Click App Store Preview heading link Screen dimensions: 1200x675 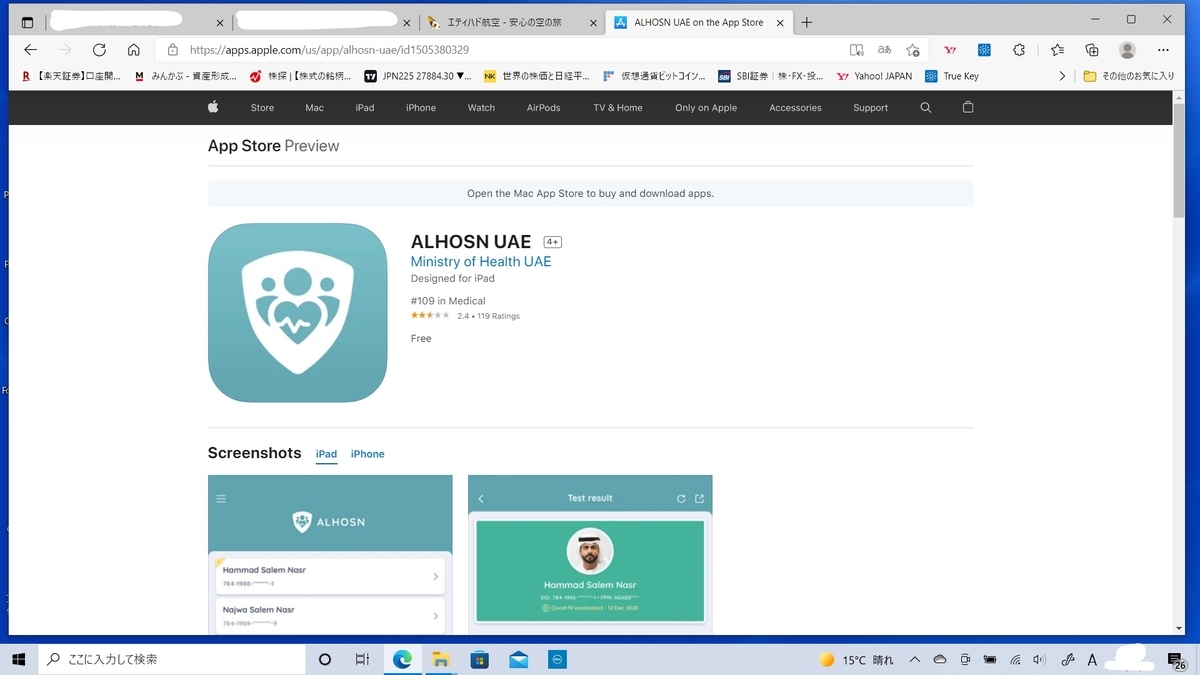tap(273, 146)
